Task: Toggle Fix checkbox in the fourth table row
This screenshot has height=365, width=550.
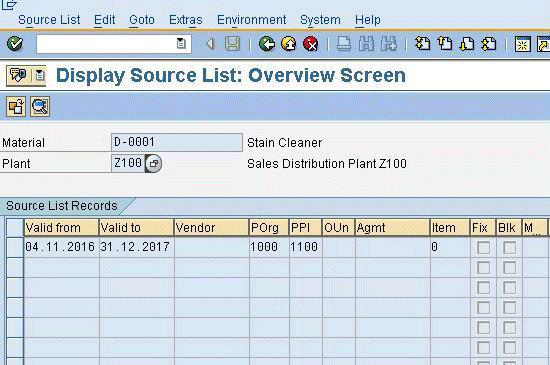Action: click(x=483, y=308)
